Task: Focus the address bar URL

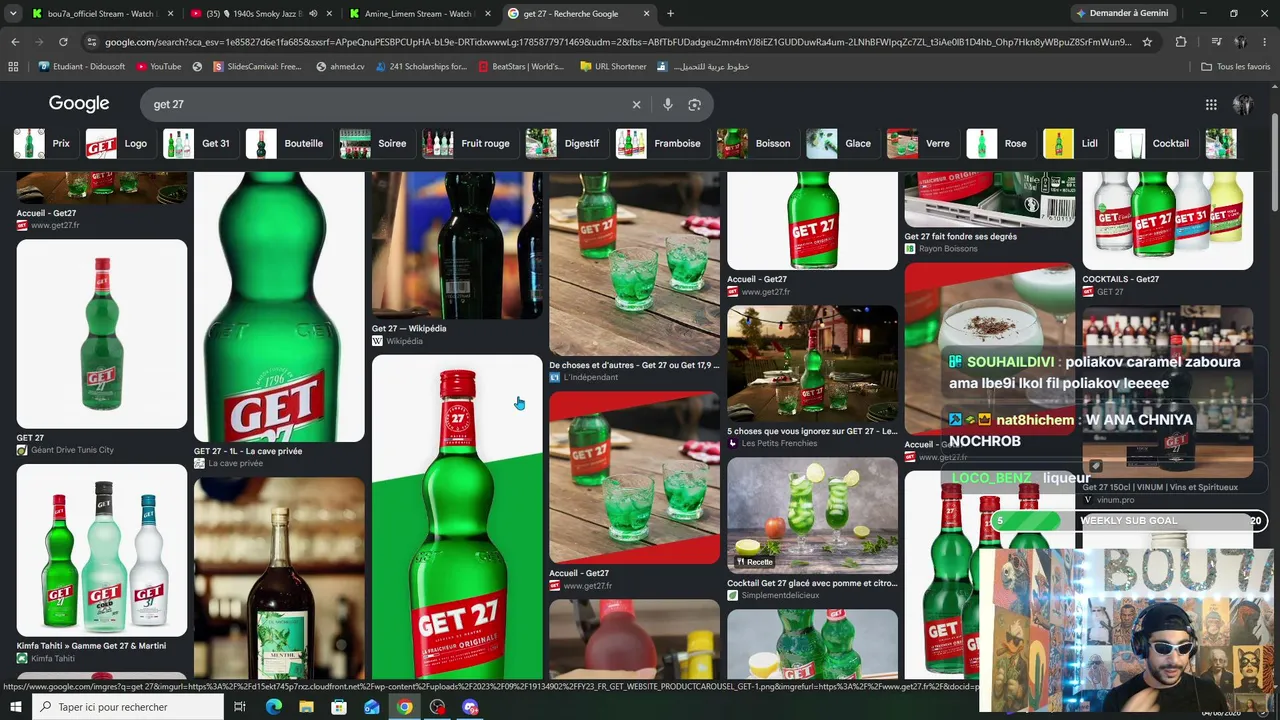Action: (618, 42)
